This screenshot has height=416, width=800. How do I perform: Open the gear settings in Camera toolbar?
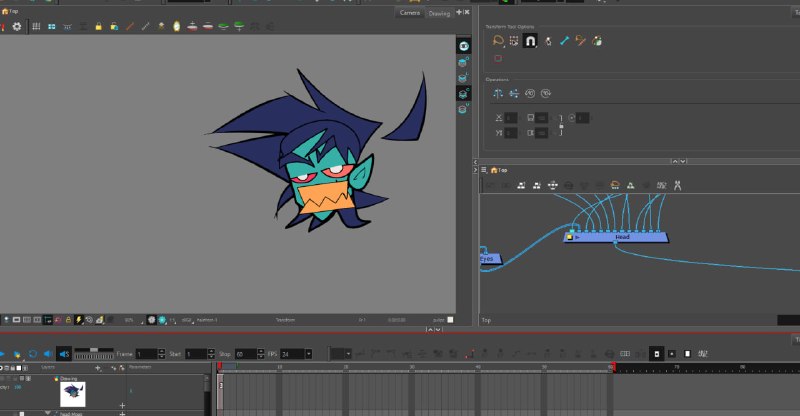[x=17, y=26]
